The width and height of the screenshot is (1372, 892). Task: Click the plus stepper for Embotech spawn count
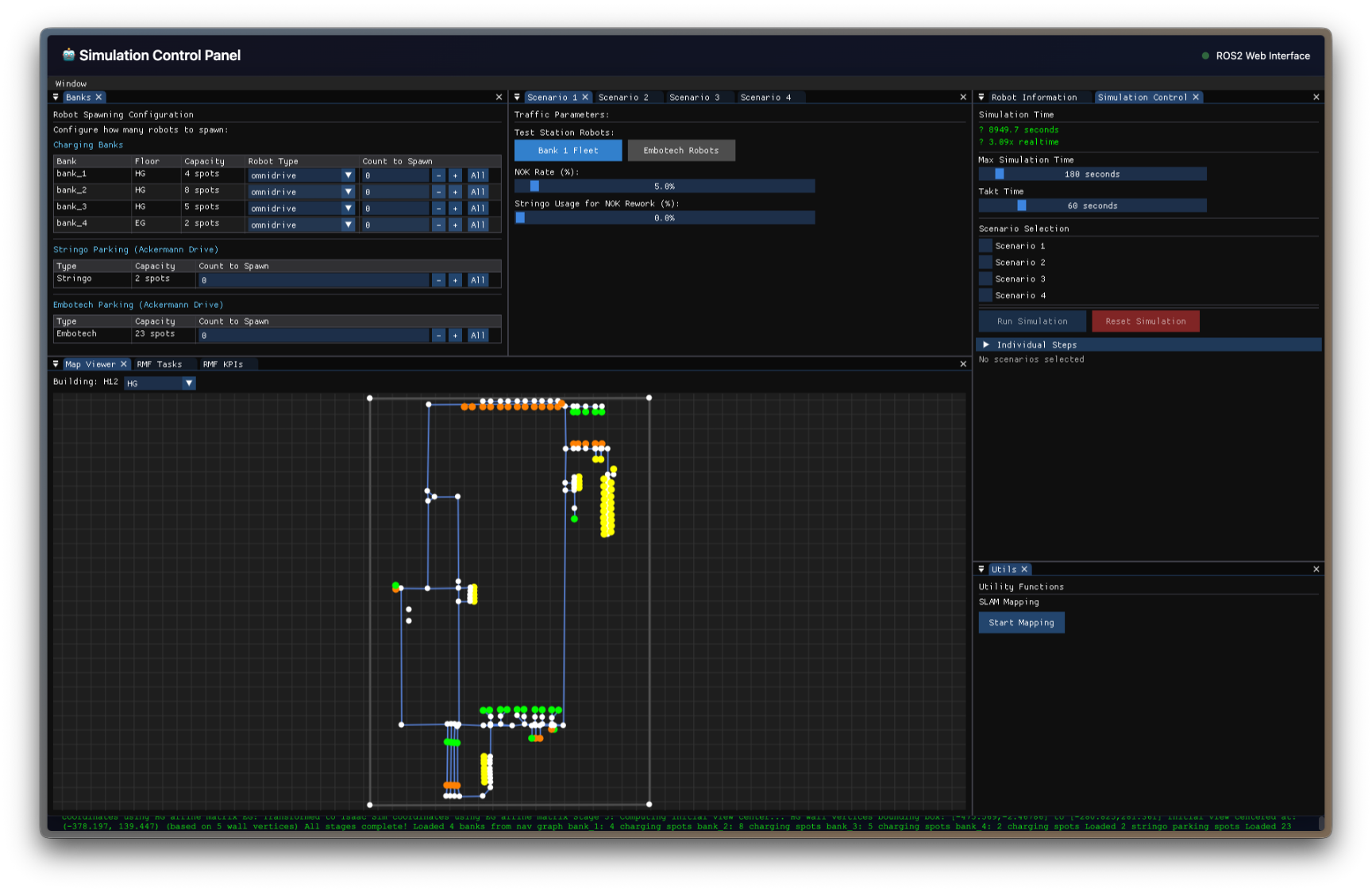[455, 336]
